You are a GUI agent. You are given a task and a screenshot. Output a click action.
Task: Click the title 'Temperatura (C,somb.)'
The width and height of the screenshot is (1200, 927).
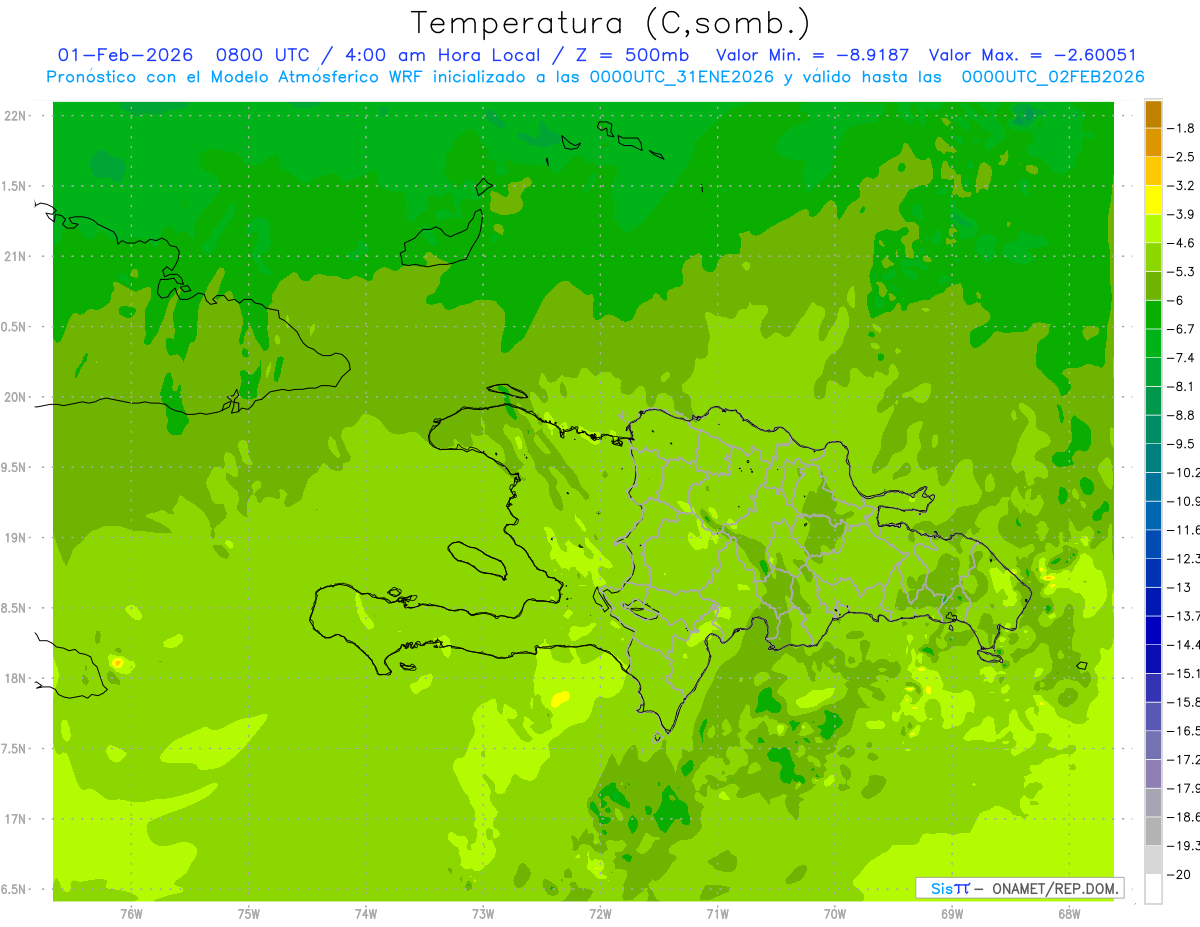click(x=611, y=23)
